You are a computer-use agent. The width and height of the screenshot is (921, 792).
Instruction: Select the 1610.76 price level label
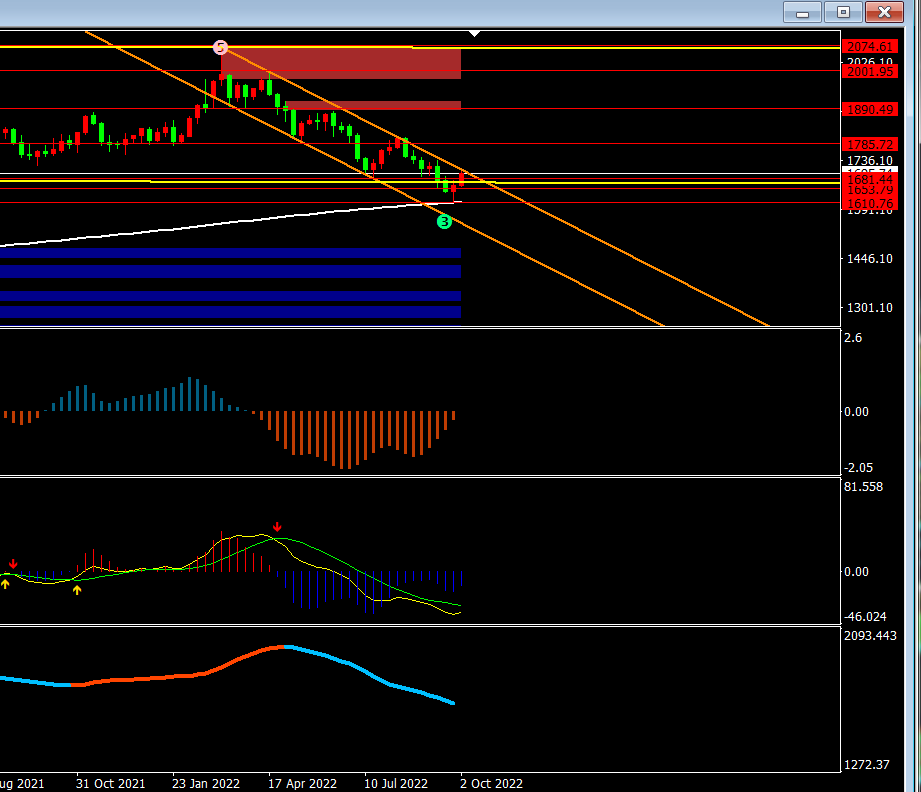click(x=870, y=204)
